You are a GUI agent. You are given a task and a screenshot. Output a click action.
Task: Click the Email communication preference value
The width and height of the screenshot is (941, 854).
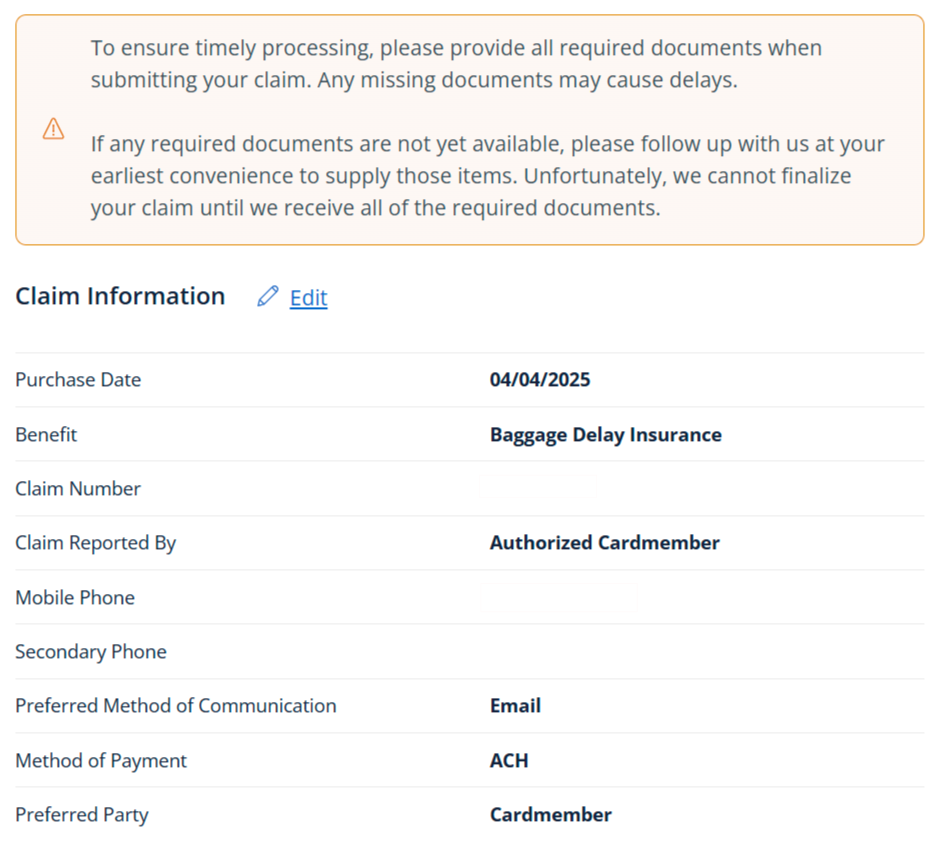(515, 706)
